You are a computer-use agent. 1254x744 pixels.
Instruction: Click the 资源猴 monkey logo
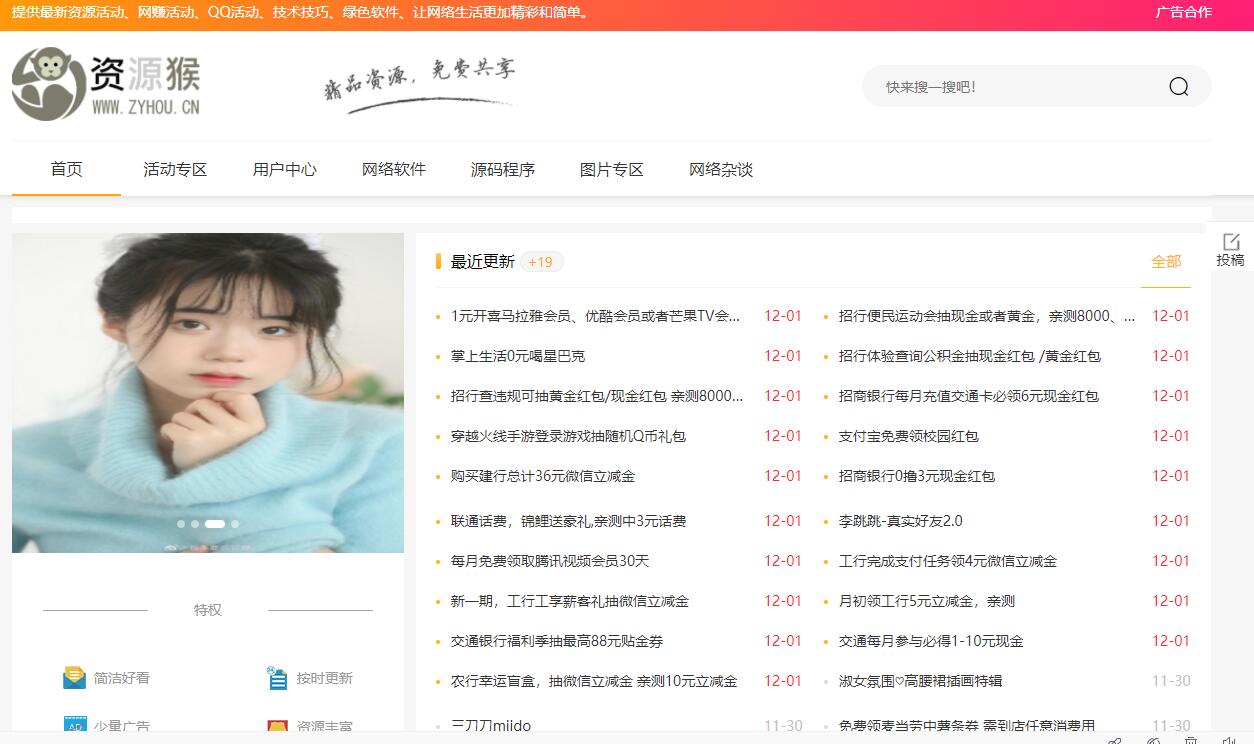tap(48, 84)
